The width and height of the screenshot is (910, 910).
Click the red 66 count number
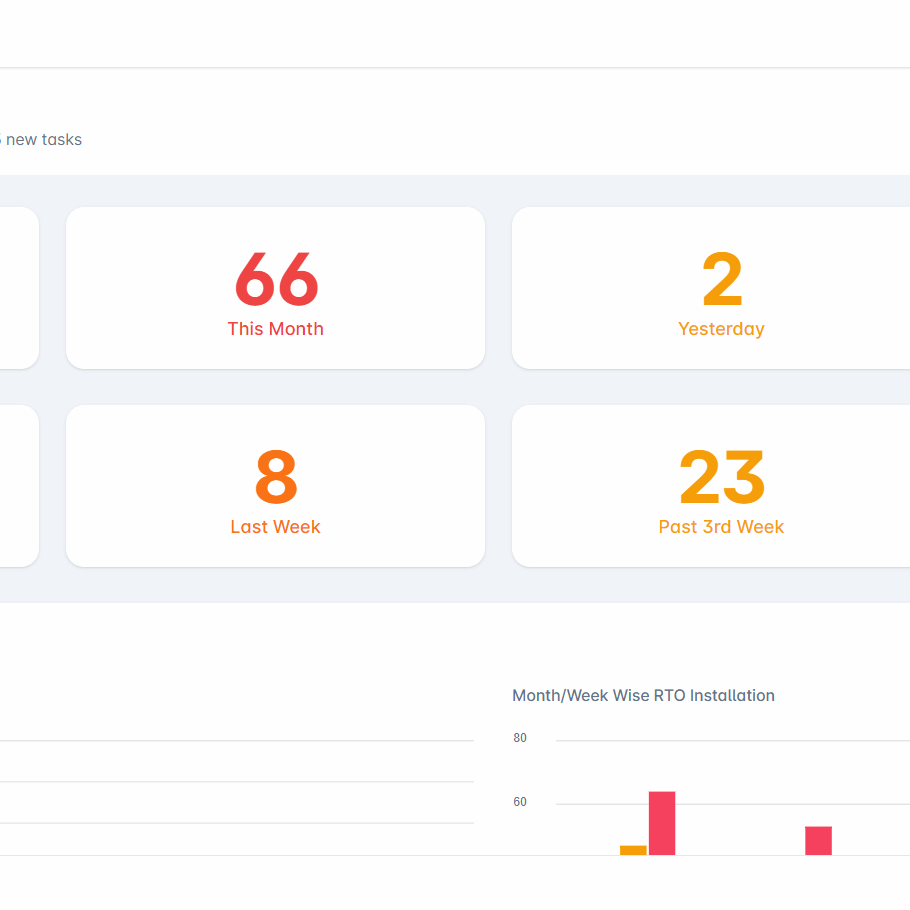(276, 280)
